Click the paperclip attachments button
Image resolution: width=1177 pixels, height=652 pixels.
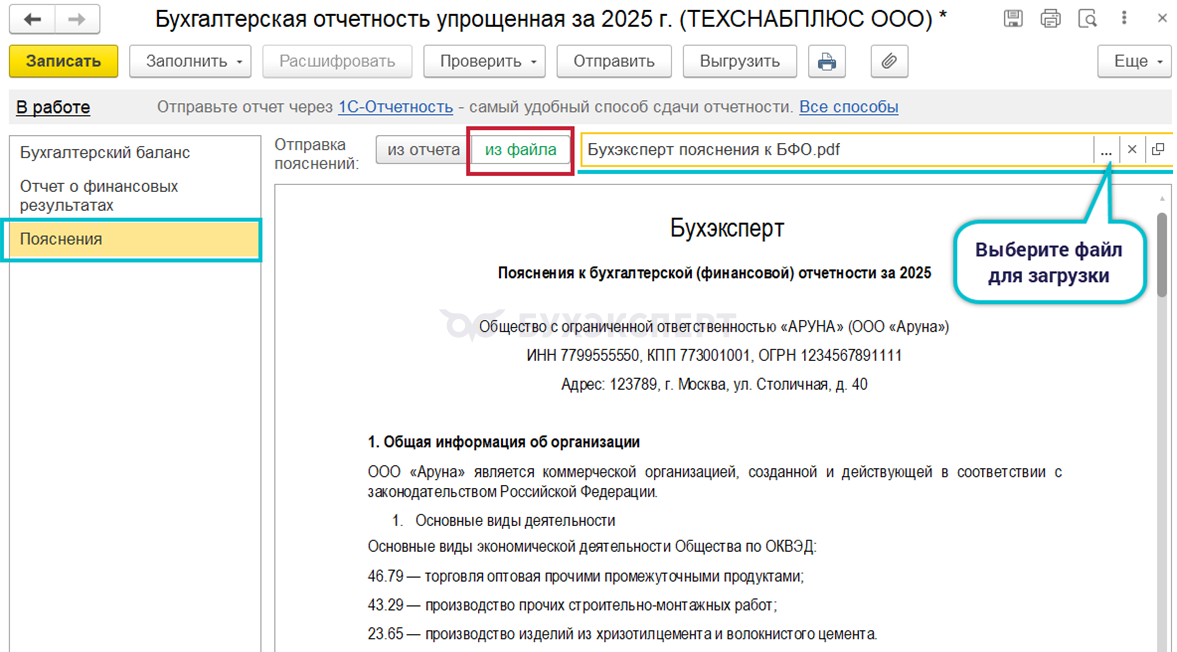[x=889, y=62]
